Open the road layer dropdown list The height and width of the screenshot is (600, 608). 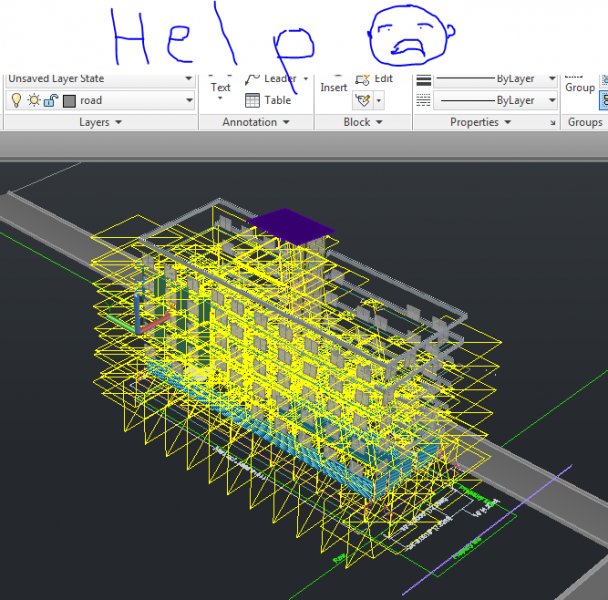click(188, 100)
